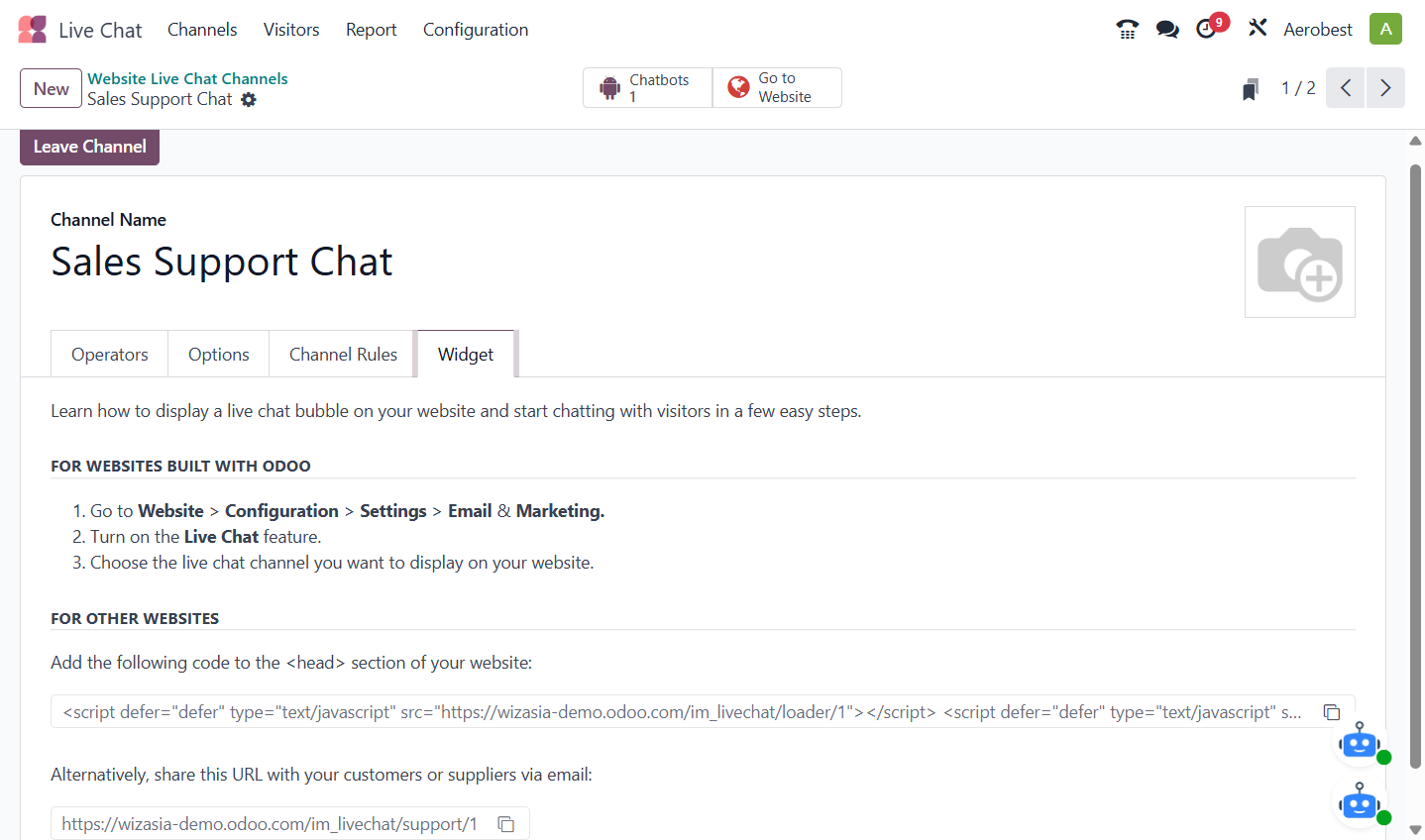Copy the script code with copy icon
The image size is (1425, 840).
tap(1332, 712)
